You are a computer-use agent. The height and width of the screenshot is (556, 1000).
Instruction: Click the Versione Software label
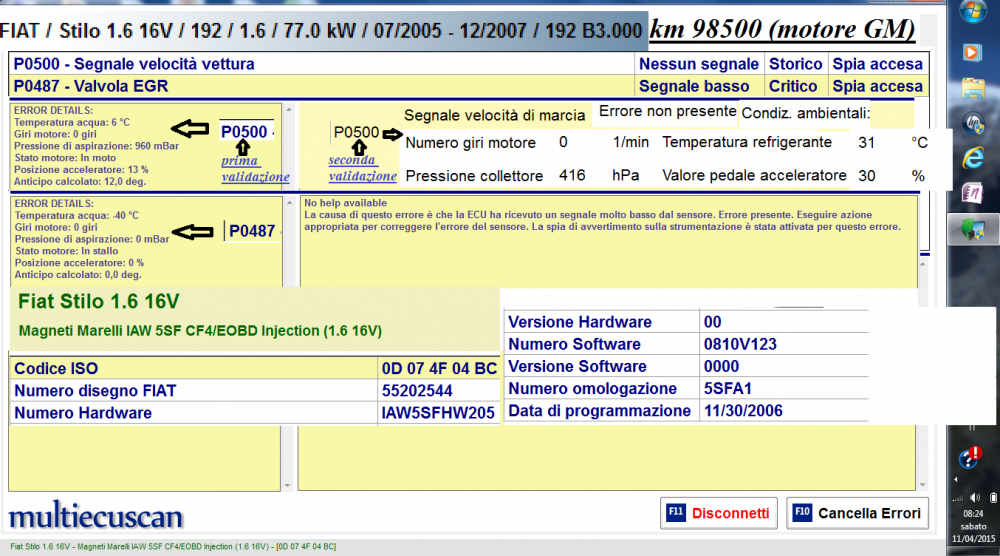pos(577,367)
